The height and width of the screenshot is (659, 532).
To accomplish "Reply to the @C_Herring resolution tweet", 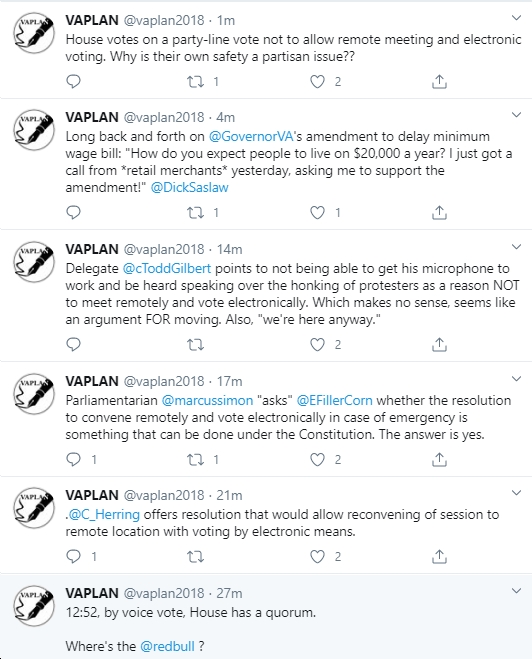I will tap(74, 556).
